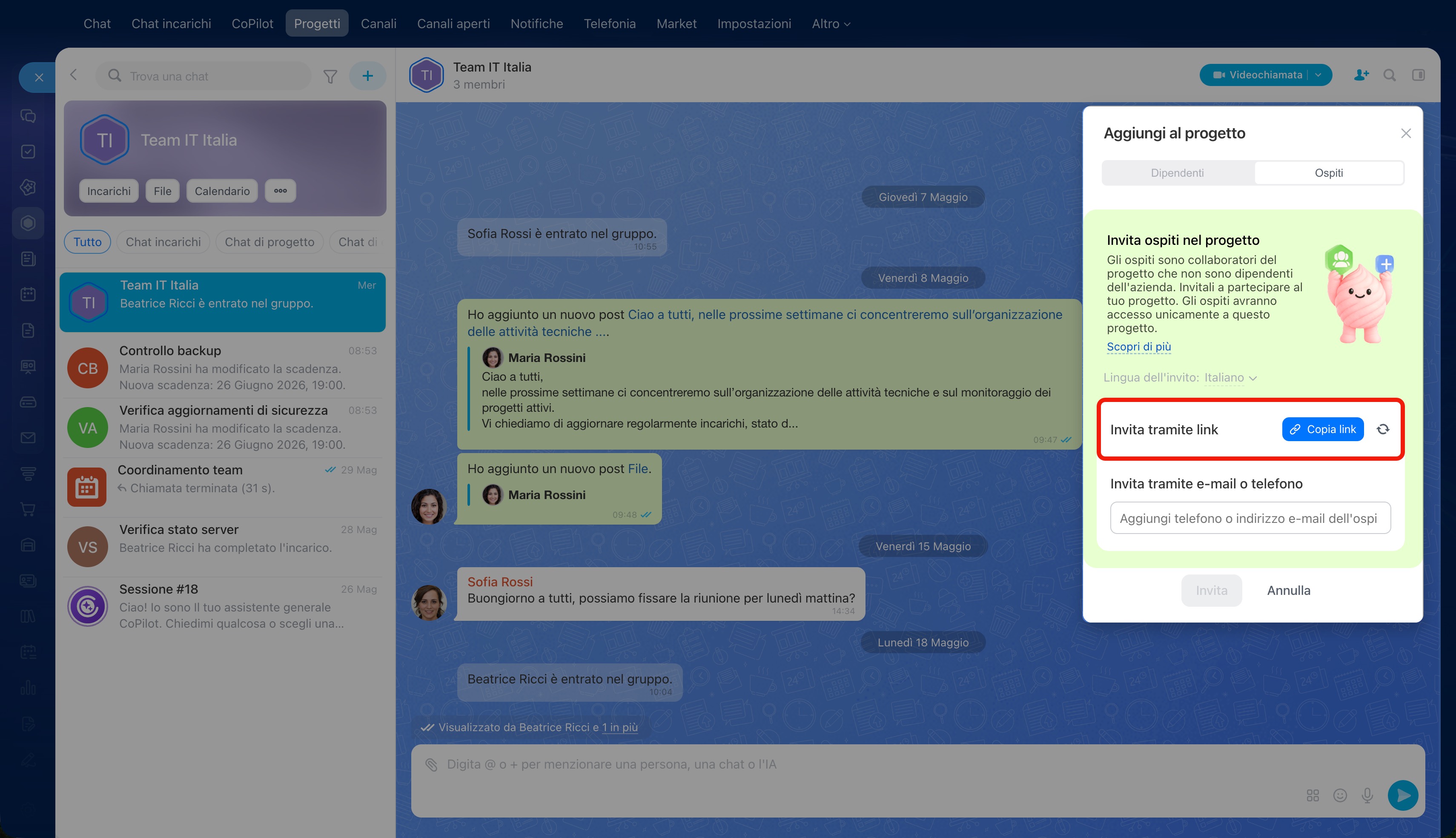Go back with the arrow beside search
Viewport: 1456px width, 838px height.
(74, 75)
